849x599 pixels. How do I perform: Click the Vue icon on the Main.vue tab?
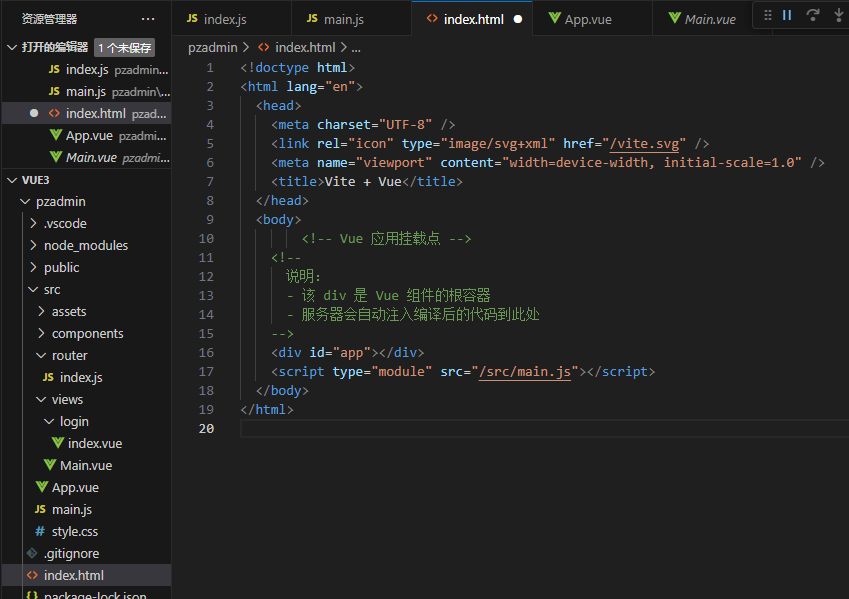pyautogui.click(x=674, y=18)
